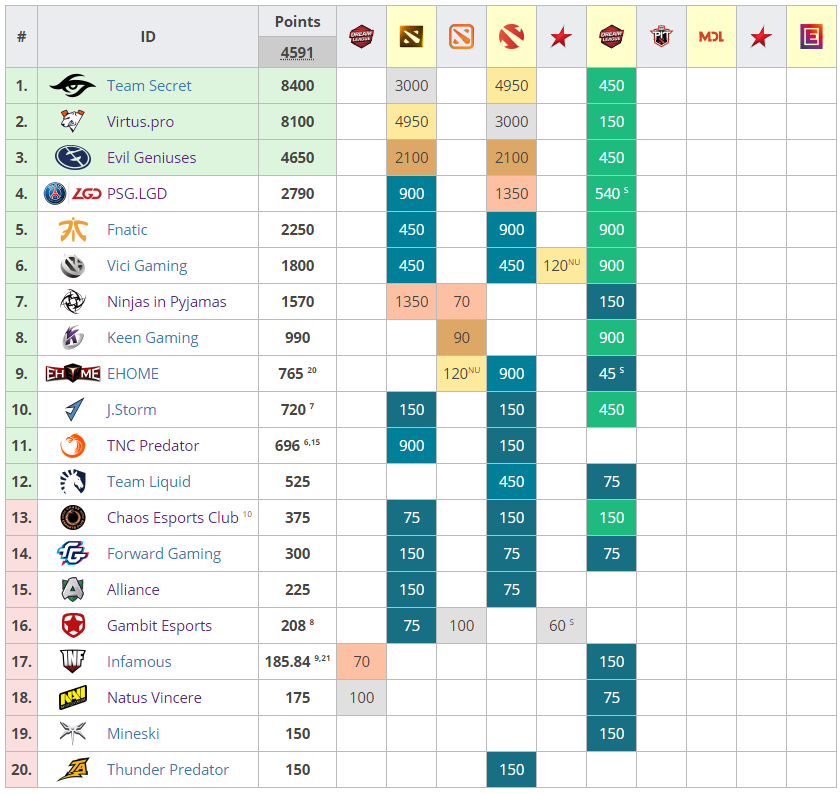Click the Forward Gaming logo
The height and width of the screenshot is (794, 840).
[x=73, y=553]
